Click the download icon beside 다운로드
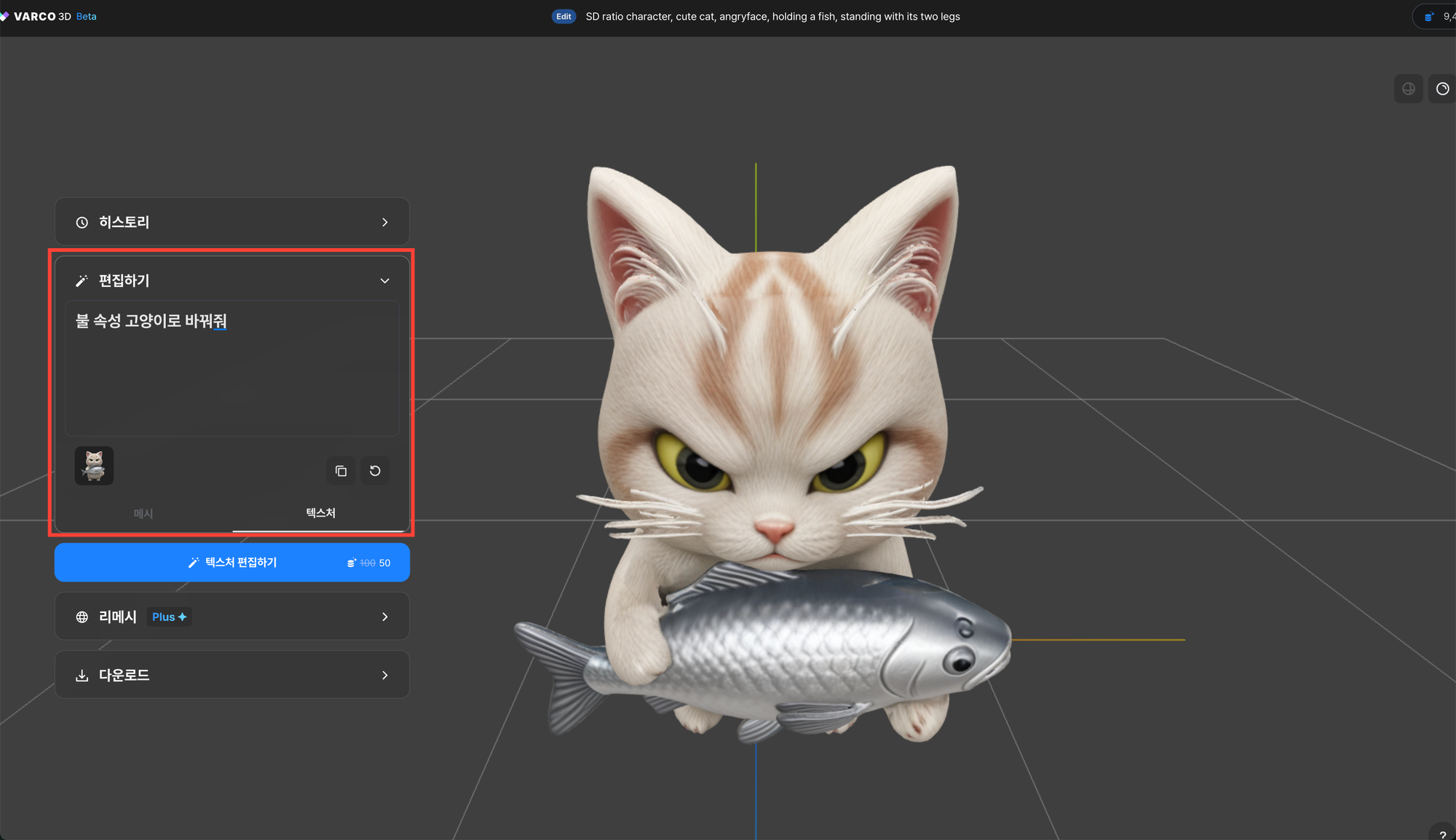Screen dimensions: 1456x840 point(82,675)
